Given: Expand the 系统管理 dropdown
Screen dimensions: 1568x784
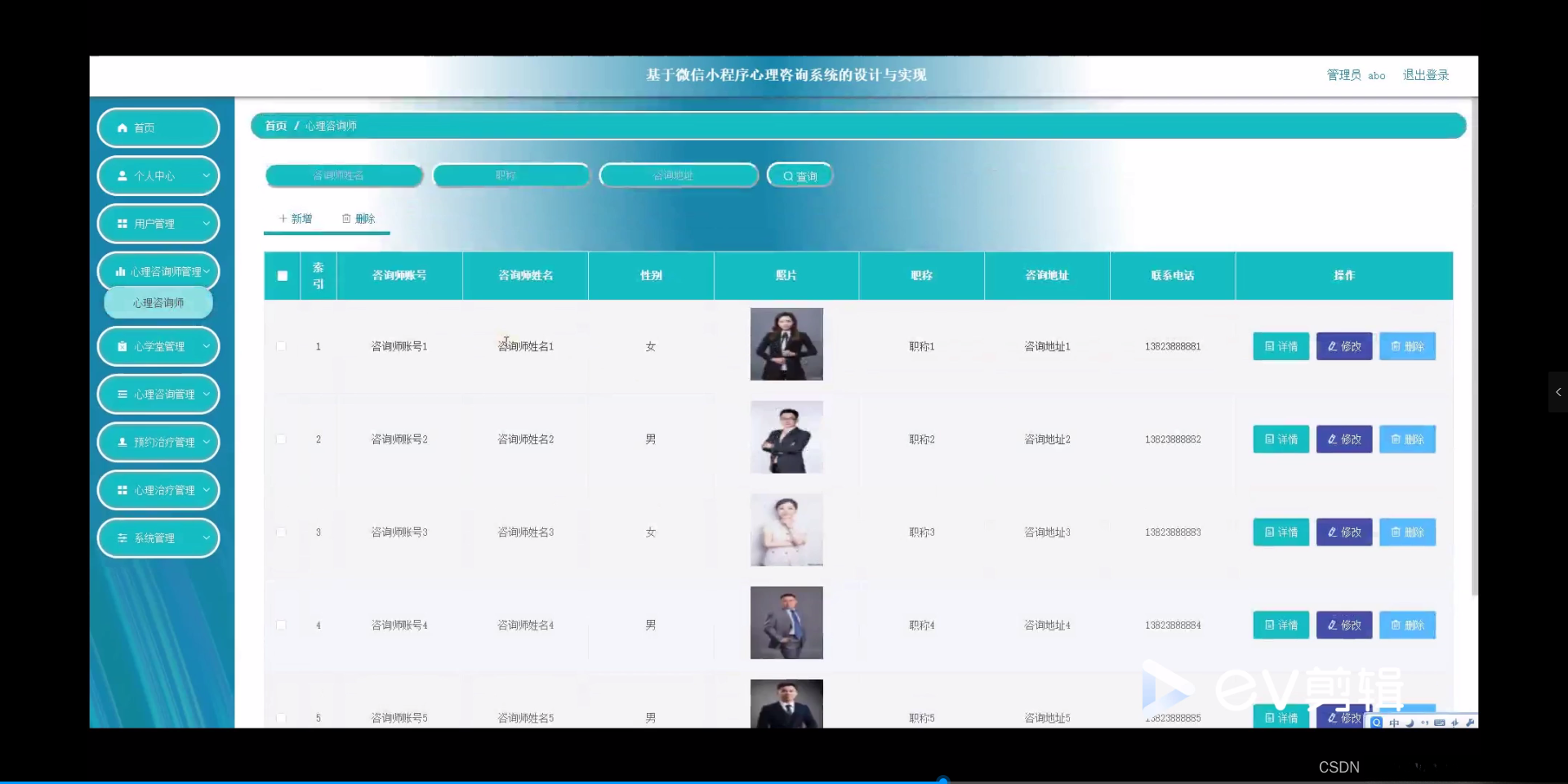Looking at the screenshot, I should coord(206,537).
